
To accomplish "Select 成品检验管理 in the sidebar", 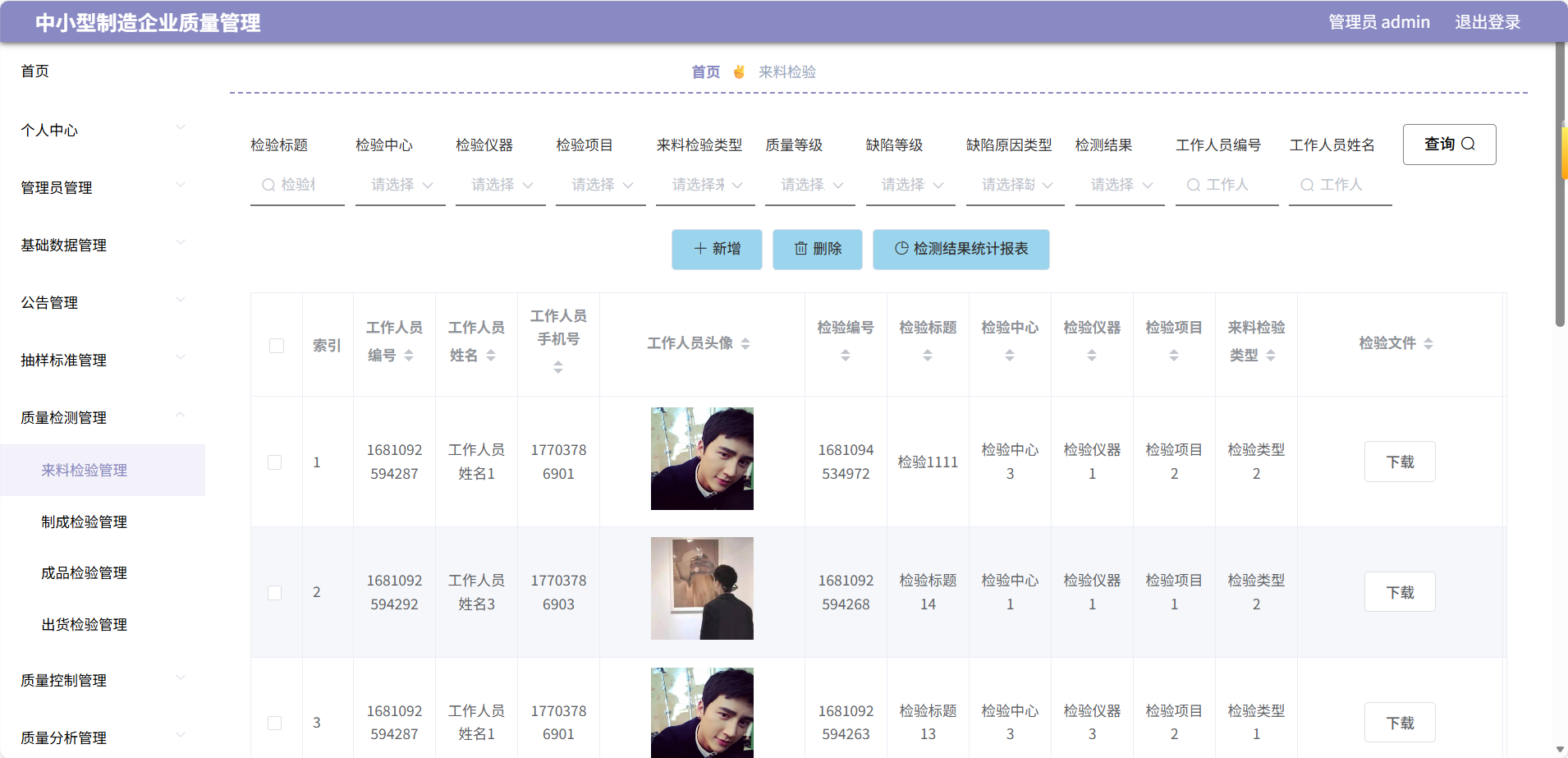I will click(103, 572).
